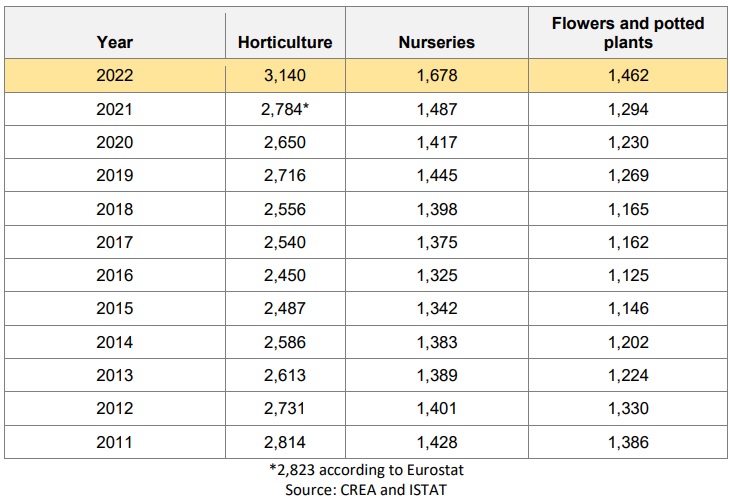This screenshot has width=730, height=499.
Task: Select the 1,383 nurseries value
Action: coord(437,343)
